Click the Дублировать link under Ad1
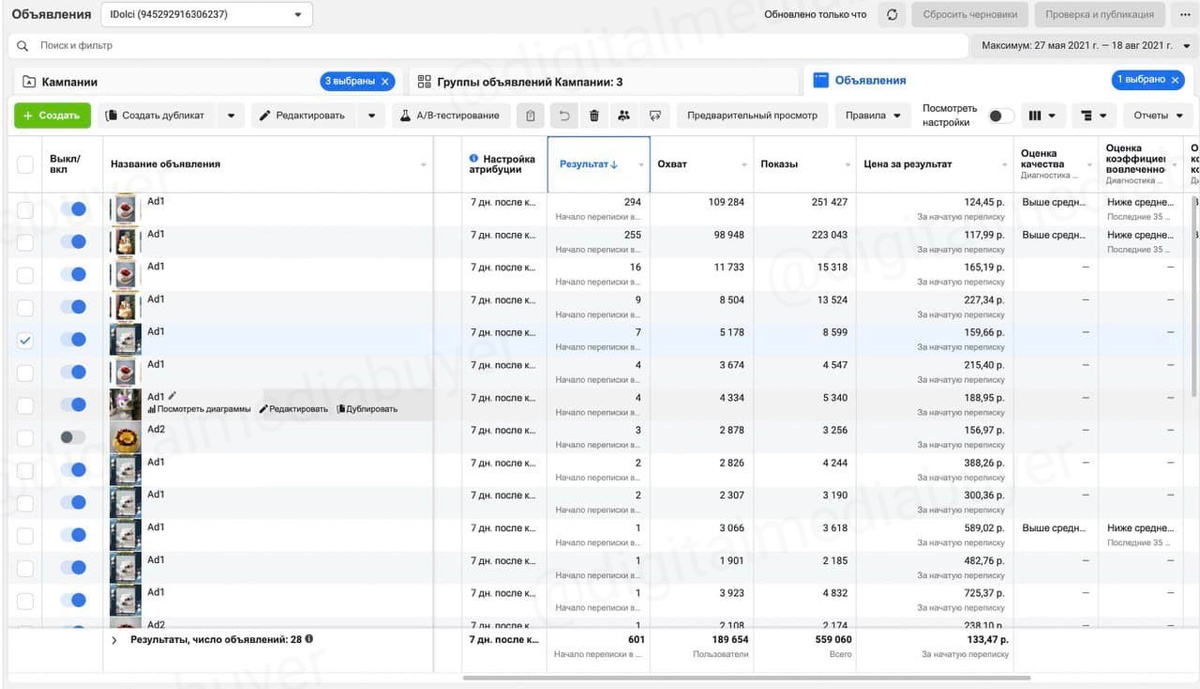Screen dimensions: 1200x689 [x=367, y=409]
